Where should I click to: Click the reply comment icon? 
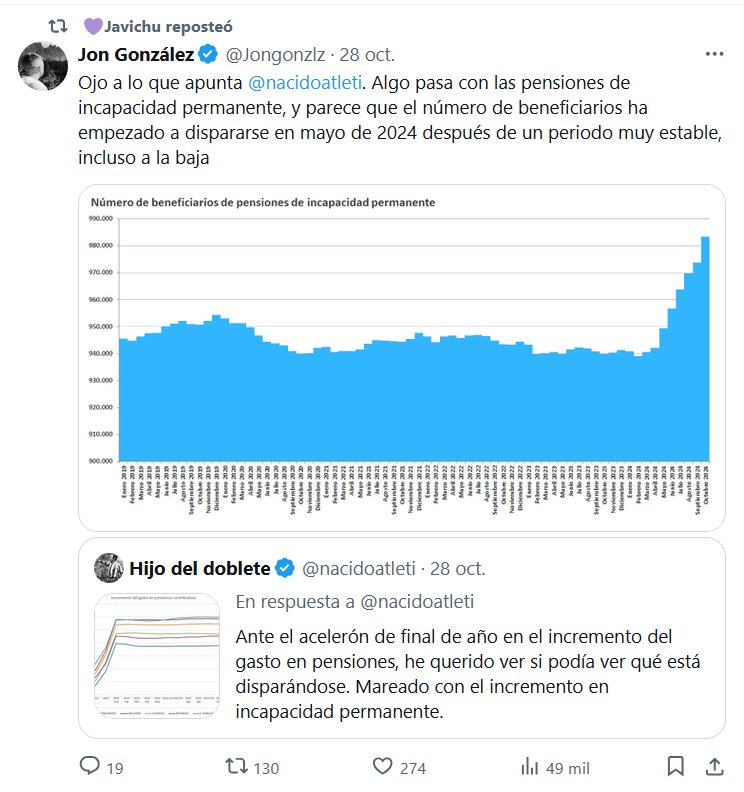[89, 767]
